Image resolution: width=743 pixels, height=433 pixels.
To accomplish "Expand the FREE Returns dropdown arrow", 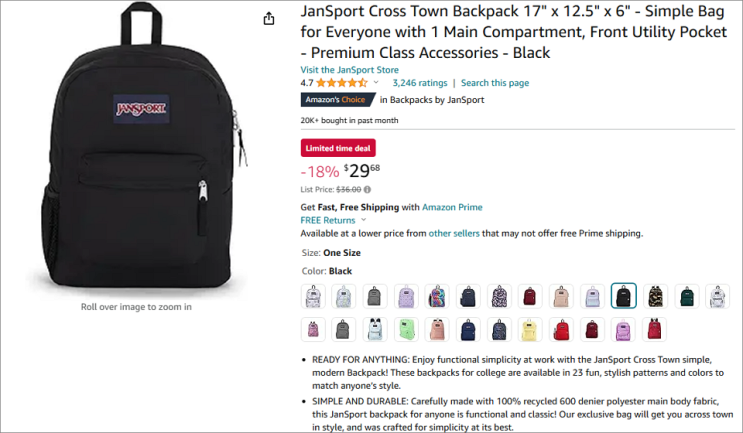I will coord(363,220).
